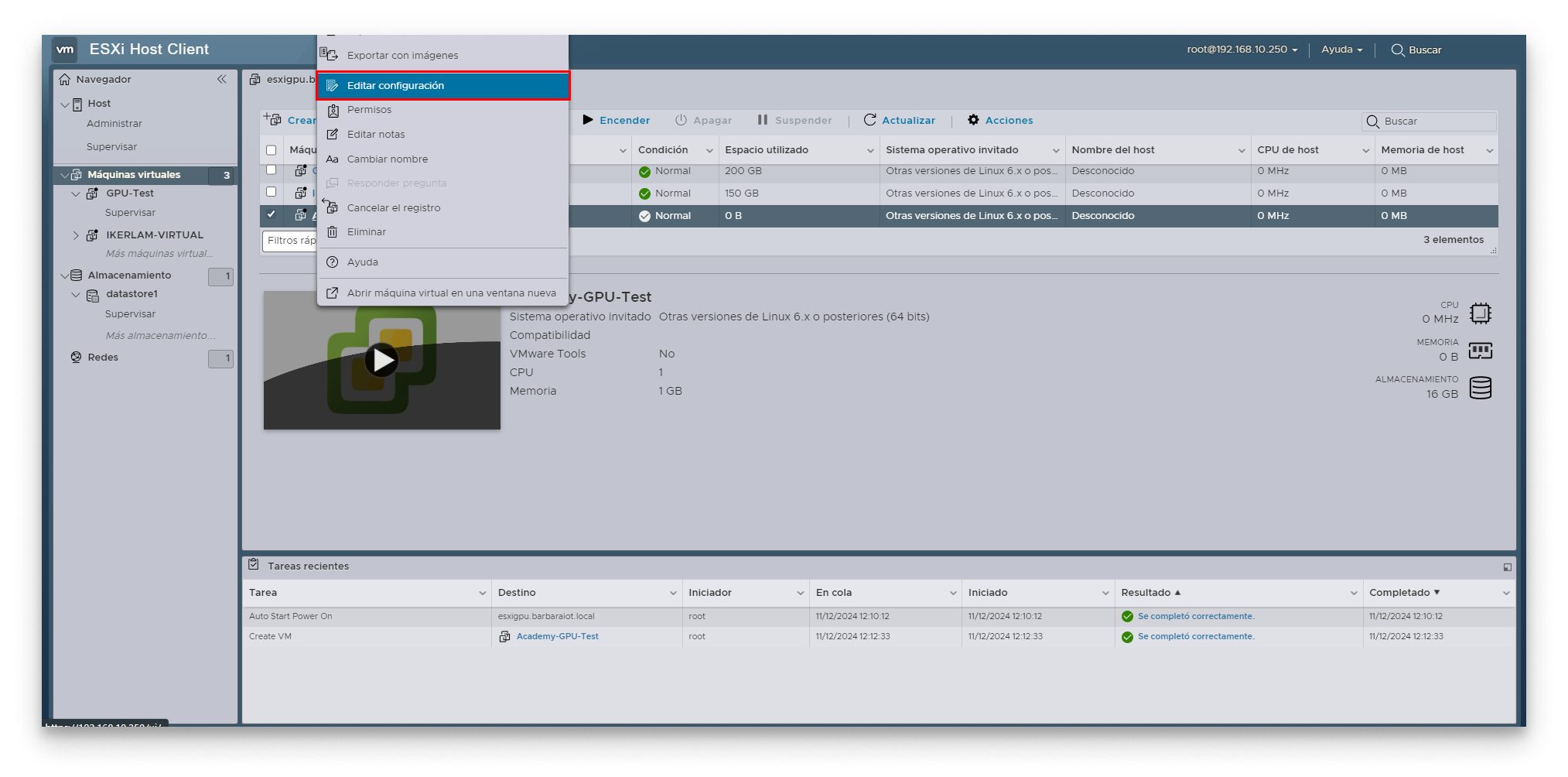
Task: Uncheck the Academy-GPU-Test row checkbox
Action: point(271,215)
